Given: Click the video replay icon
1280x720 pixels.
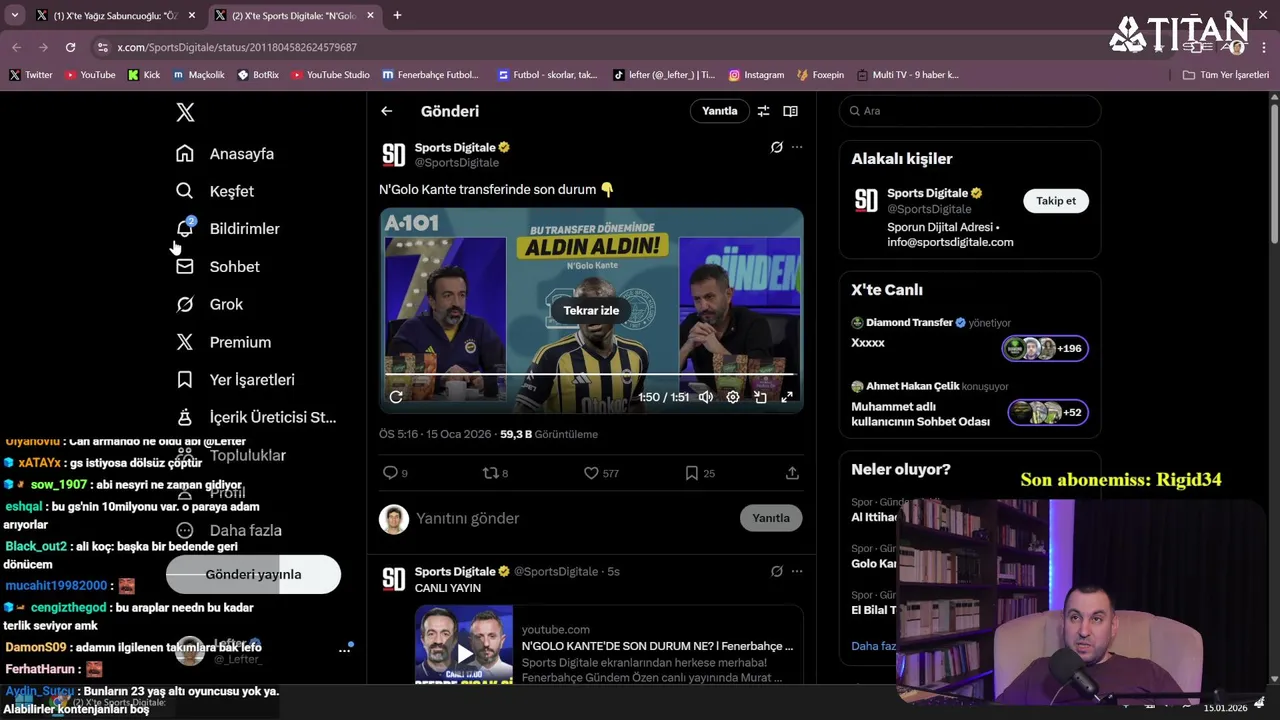Looking at the screenshot, I should (396, 397).
